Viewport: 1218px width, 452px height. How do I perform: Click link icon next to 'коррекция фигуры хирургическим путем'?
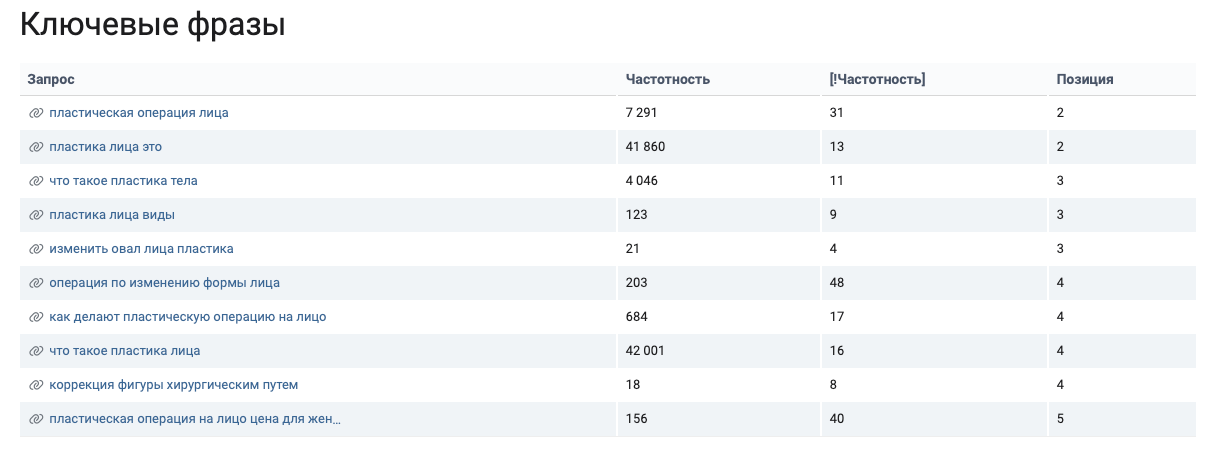(36, 385)
